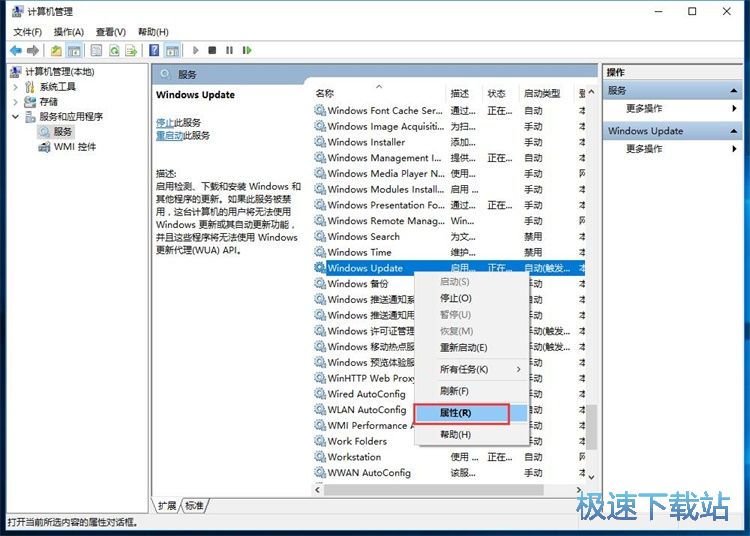
Task: Choose 重新启动(E) in the context menu
Action: (x=471, y=348)
